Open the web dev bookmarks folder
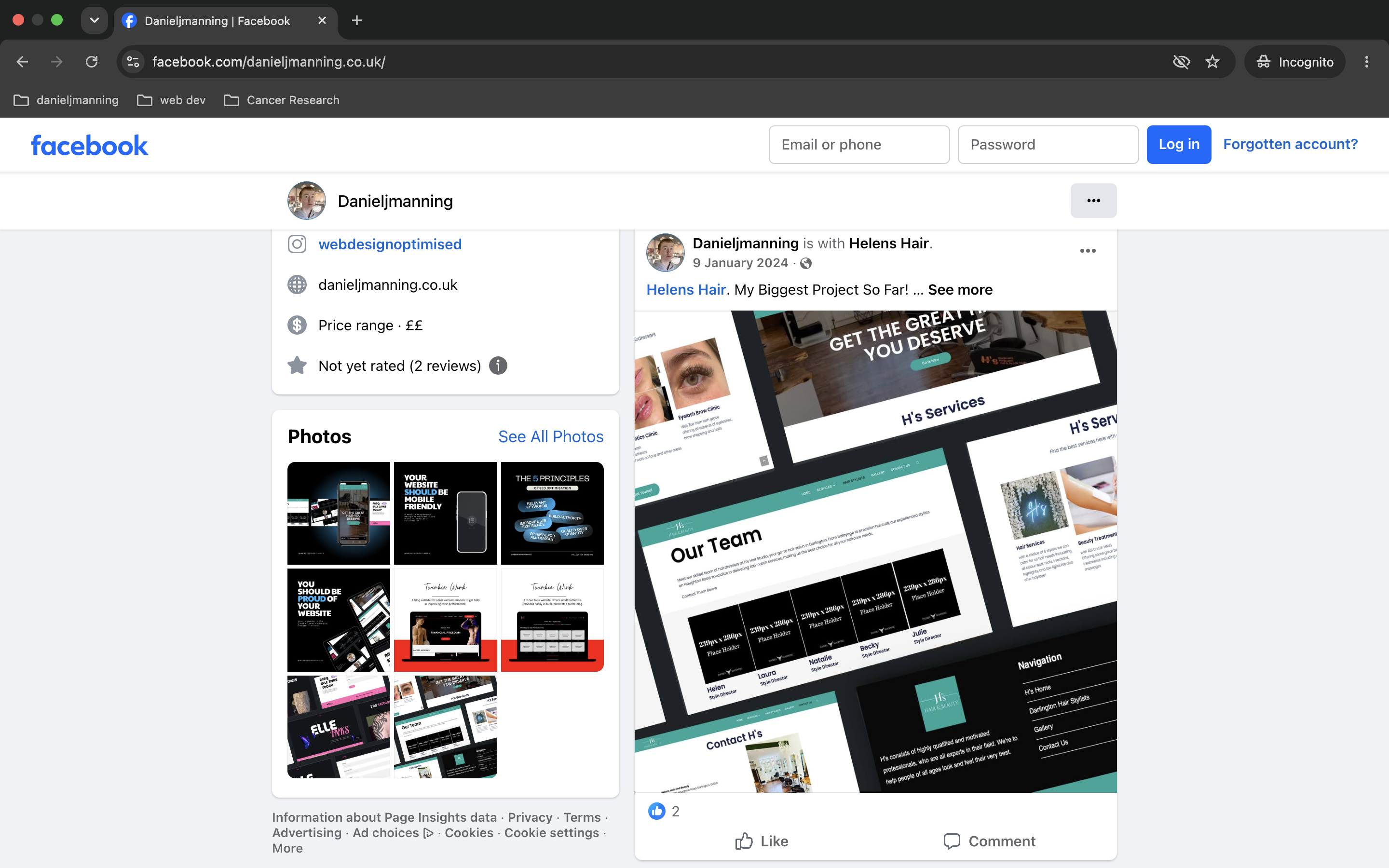The height and width of the screenshot is (868, 1389). tap(171, 100)
